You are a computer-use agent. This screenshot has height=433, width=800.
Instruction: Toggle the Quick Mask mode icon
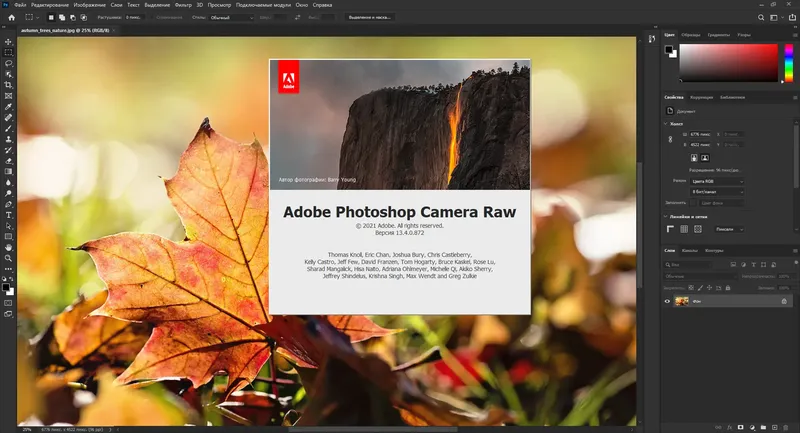pos(8,303)
